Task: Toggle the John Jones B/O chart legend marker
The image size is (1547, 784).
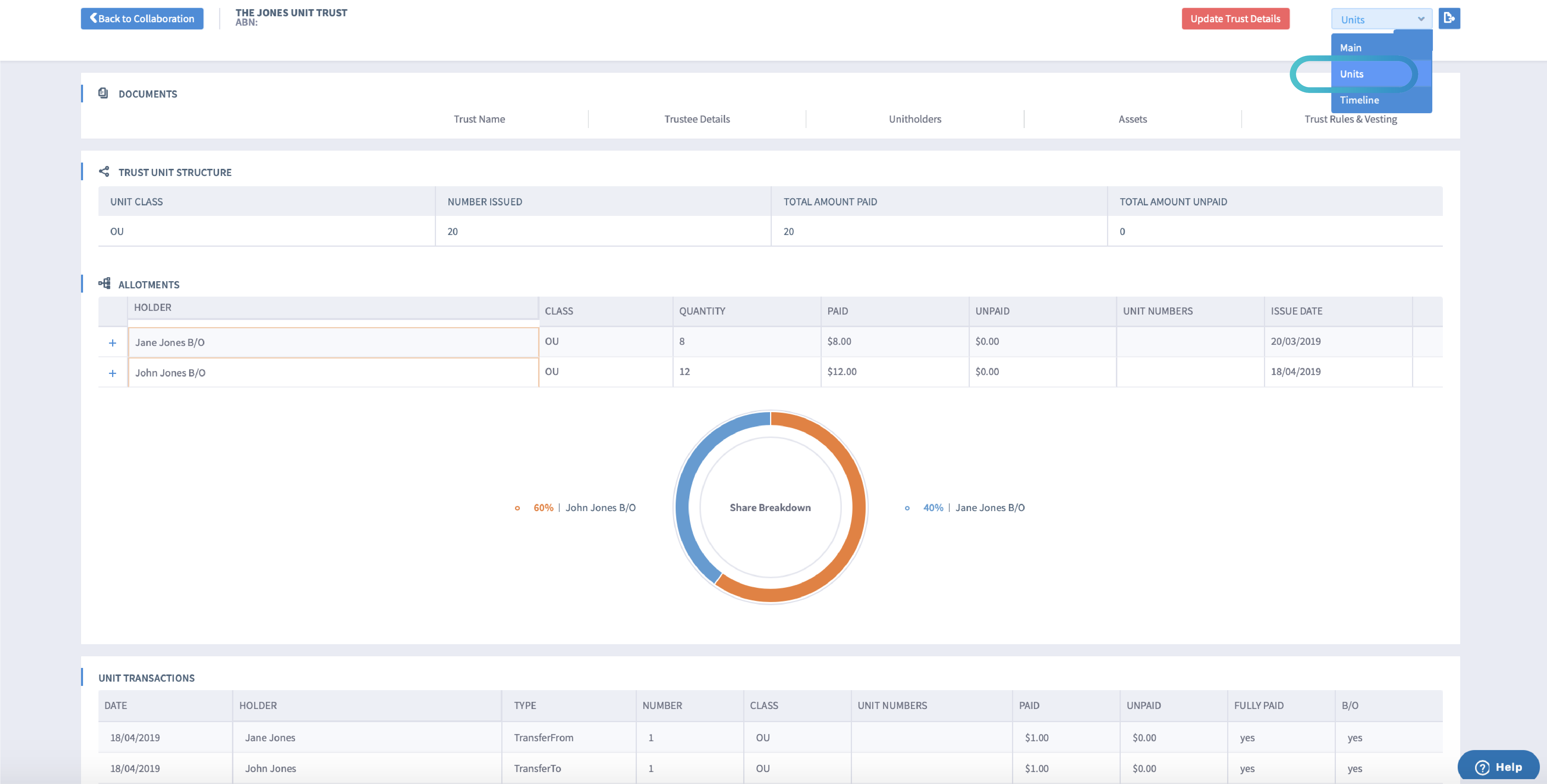Action: 518,507
